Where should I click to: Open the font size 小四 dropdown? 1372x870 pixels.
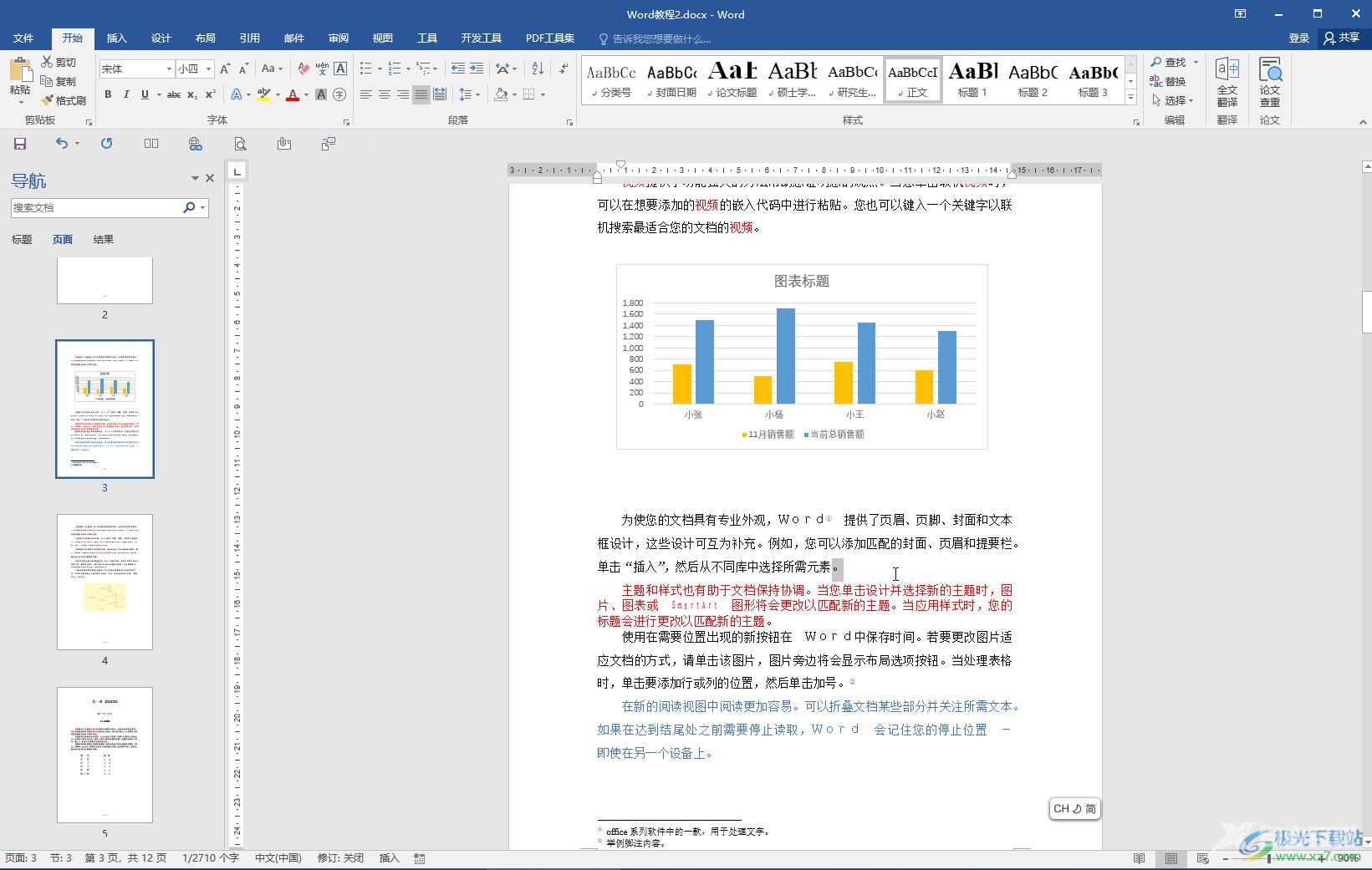(x=208, y=69)
